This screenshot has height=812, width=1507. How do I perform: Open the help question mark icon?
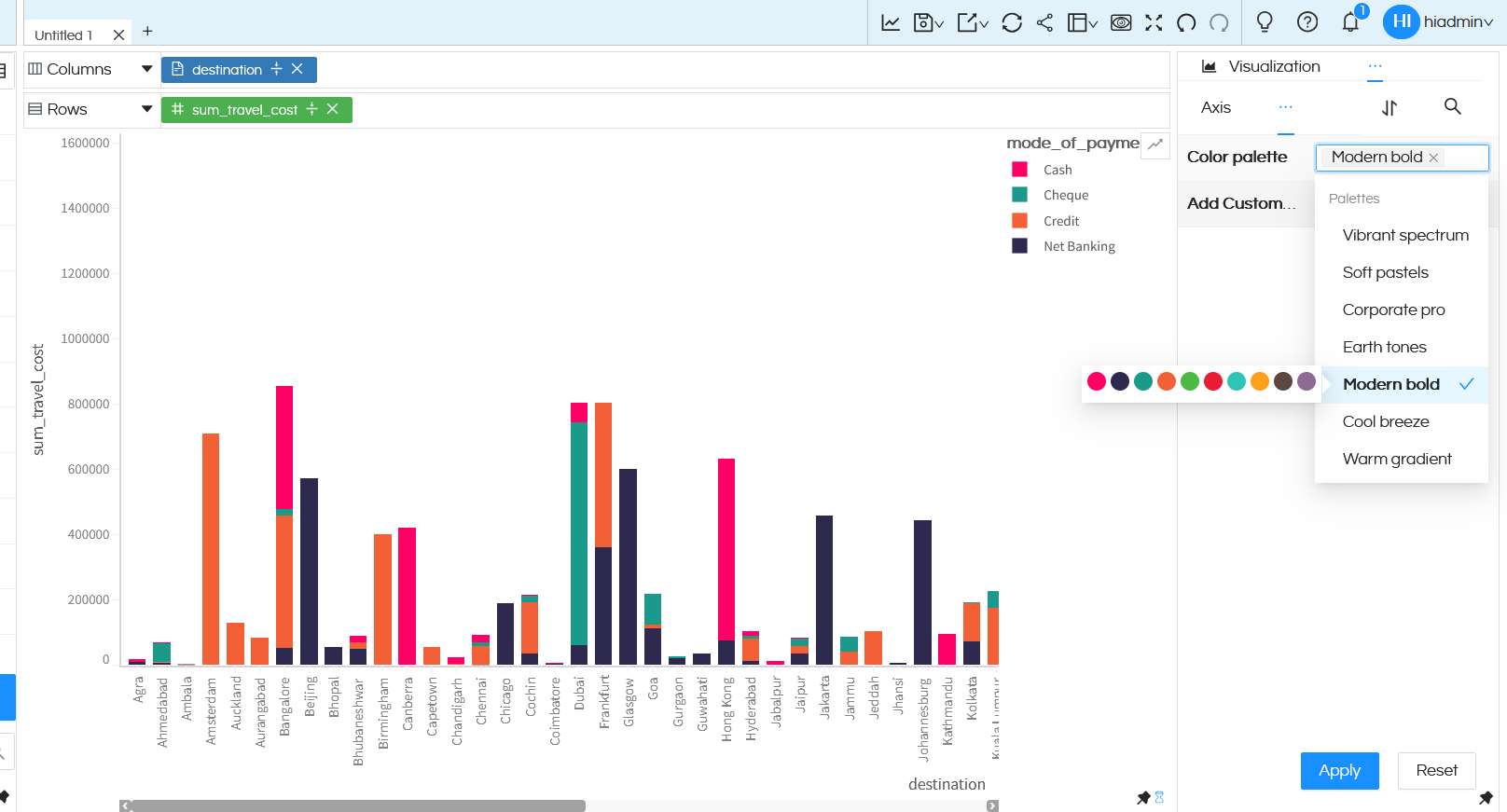(x=1307, y=22)
